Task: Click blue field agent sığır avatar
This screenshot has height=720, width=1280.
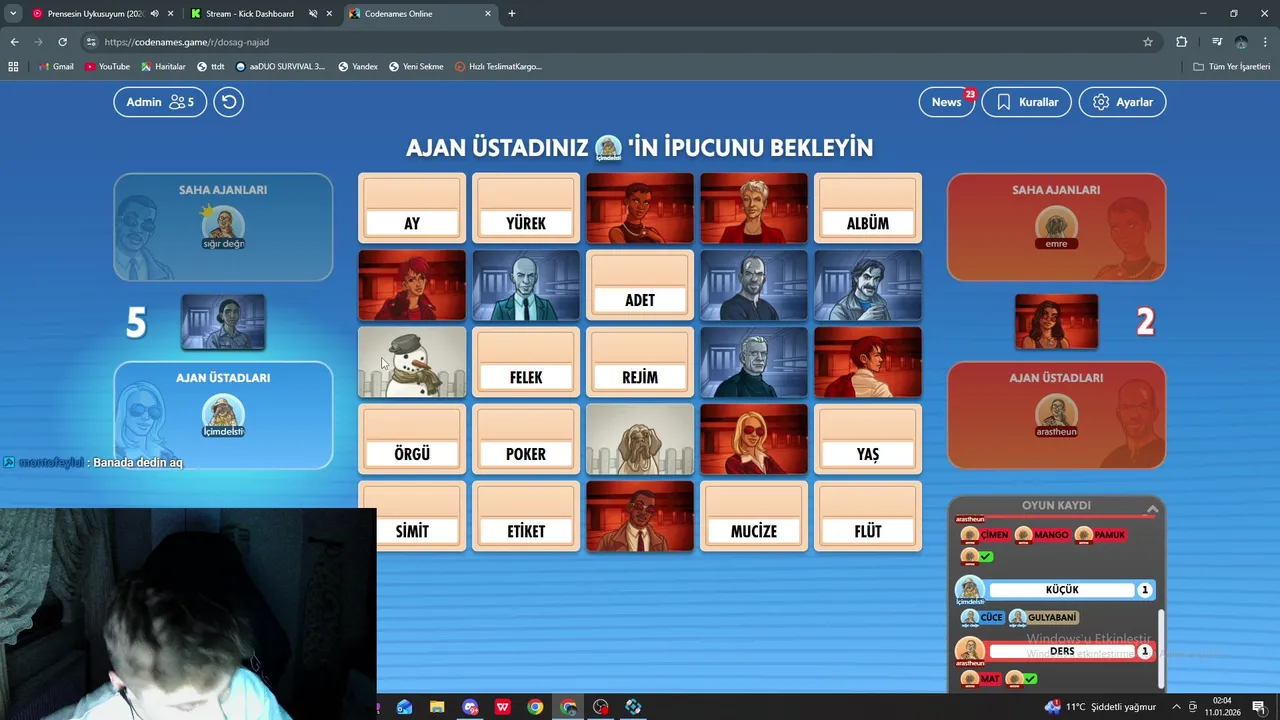Action: click(223, 226)
